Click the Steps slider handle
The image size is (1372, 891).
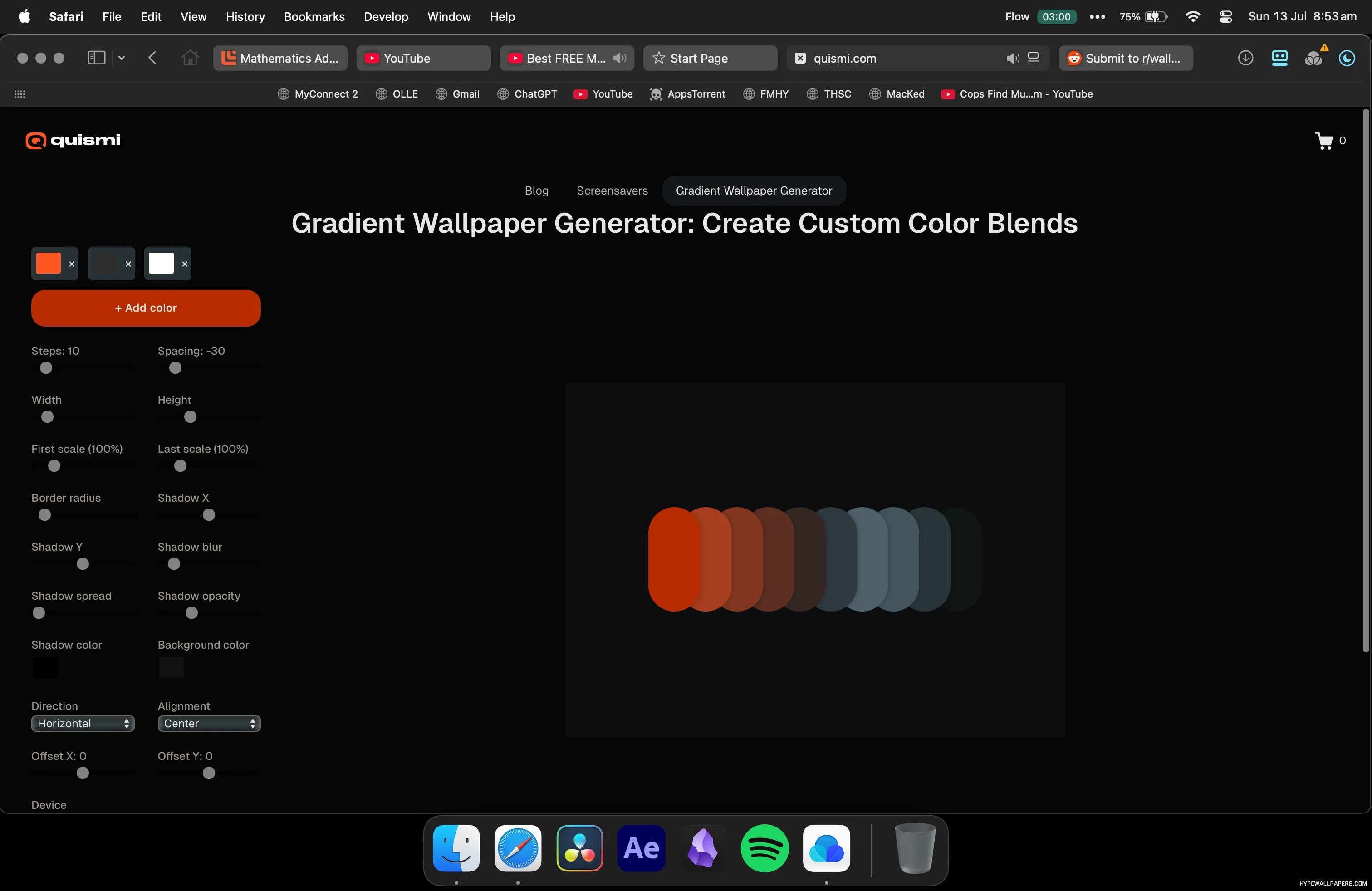click(46, 367)
